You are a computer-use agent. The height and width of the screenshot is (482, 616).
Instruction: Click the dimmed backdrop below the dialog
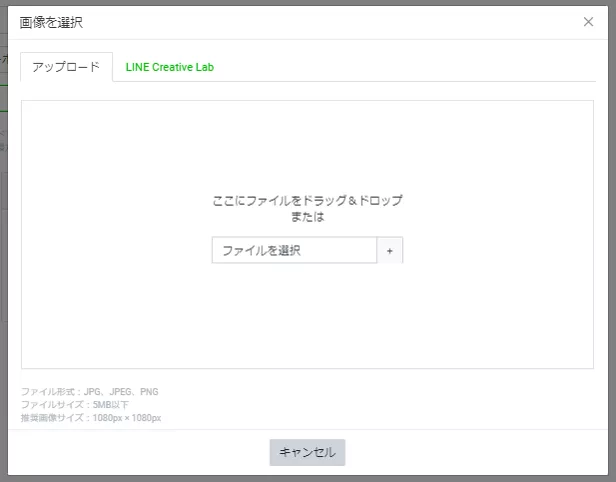tap(307, 478)
